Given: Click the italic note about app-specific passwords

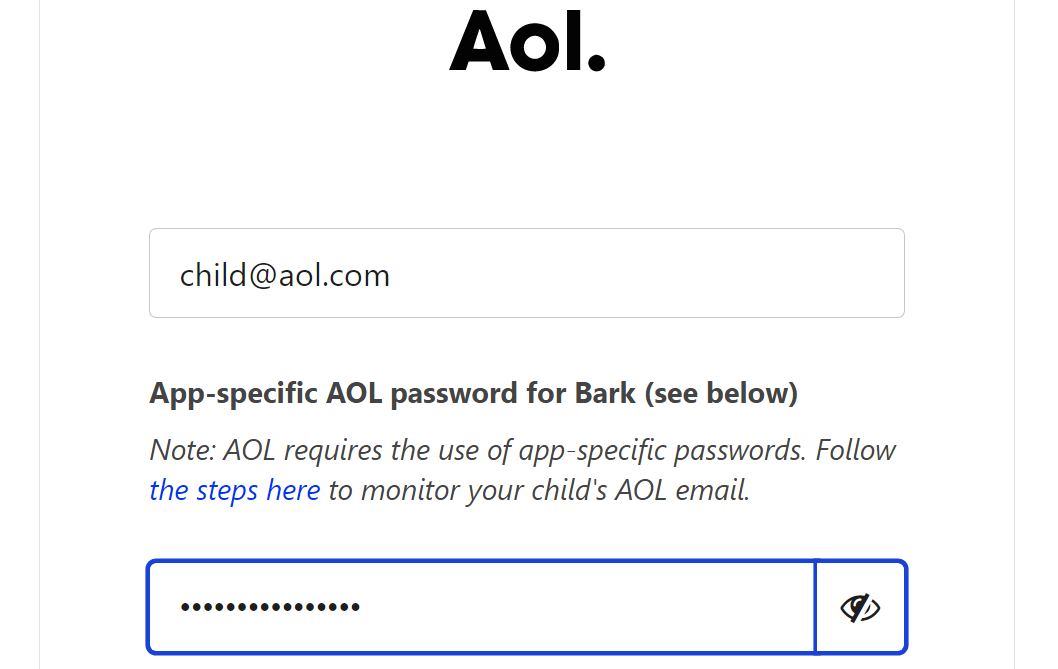Looking at the screenshot, I should (x=522, y=450).
